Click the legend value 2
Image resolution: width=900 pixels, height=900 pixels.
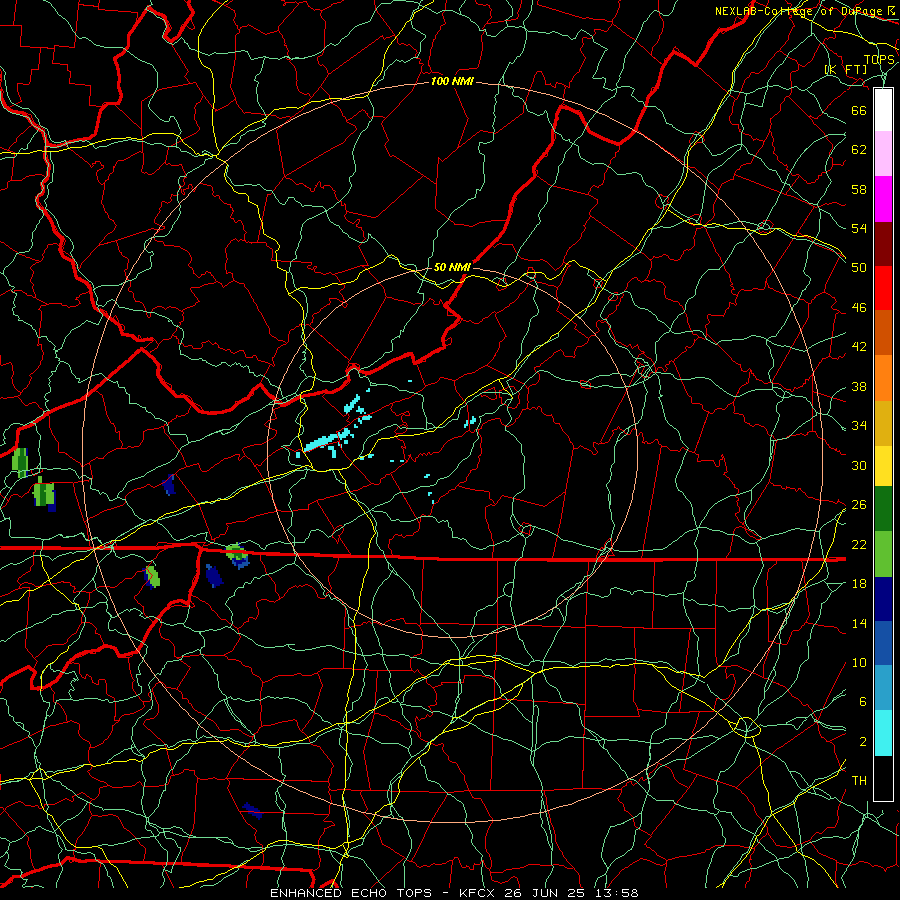863,742
